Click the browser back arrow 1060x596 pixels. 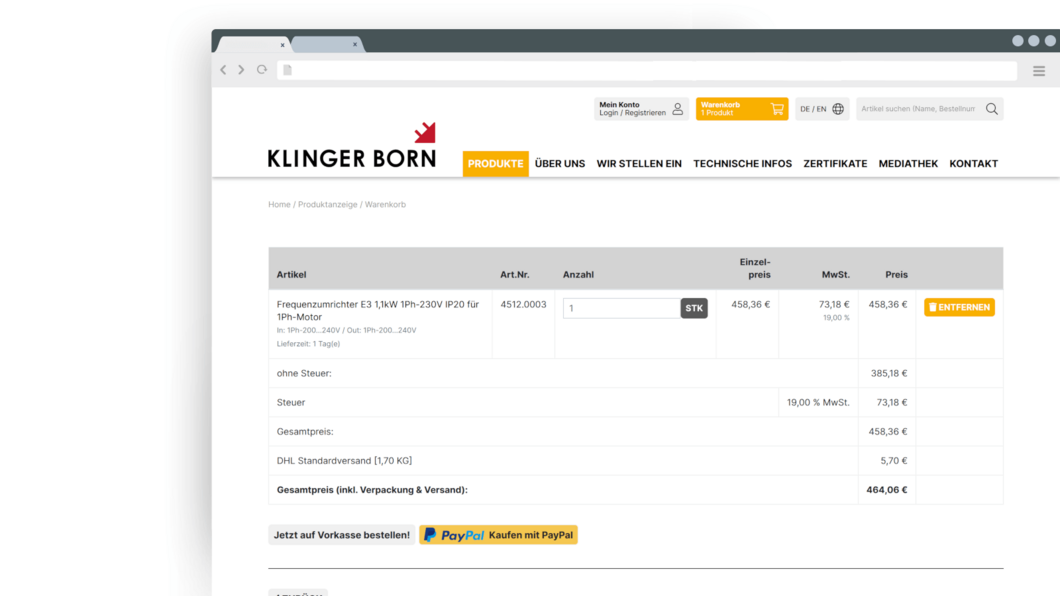tap(223, 70)
